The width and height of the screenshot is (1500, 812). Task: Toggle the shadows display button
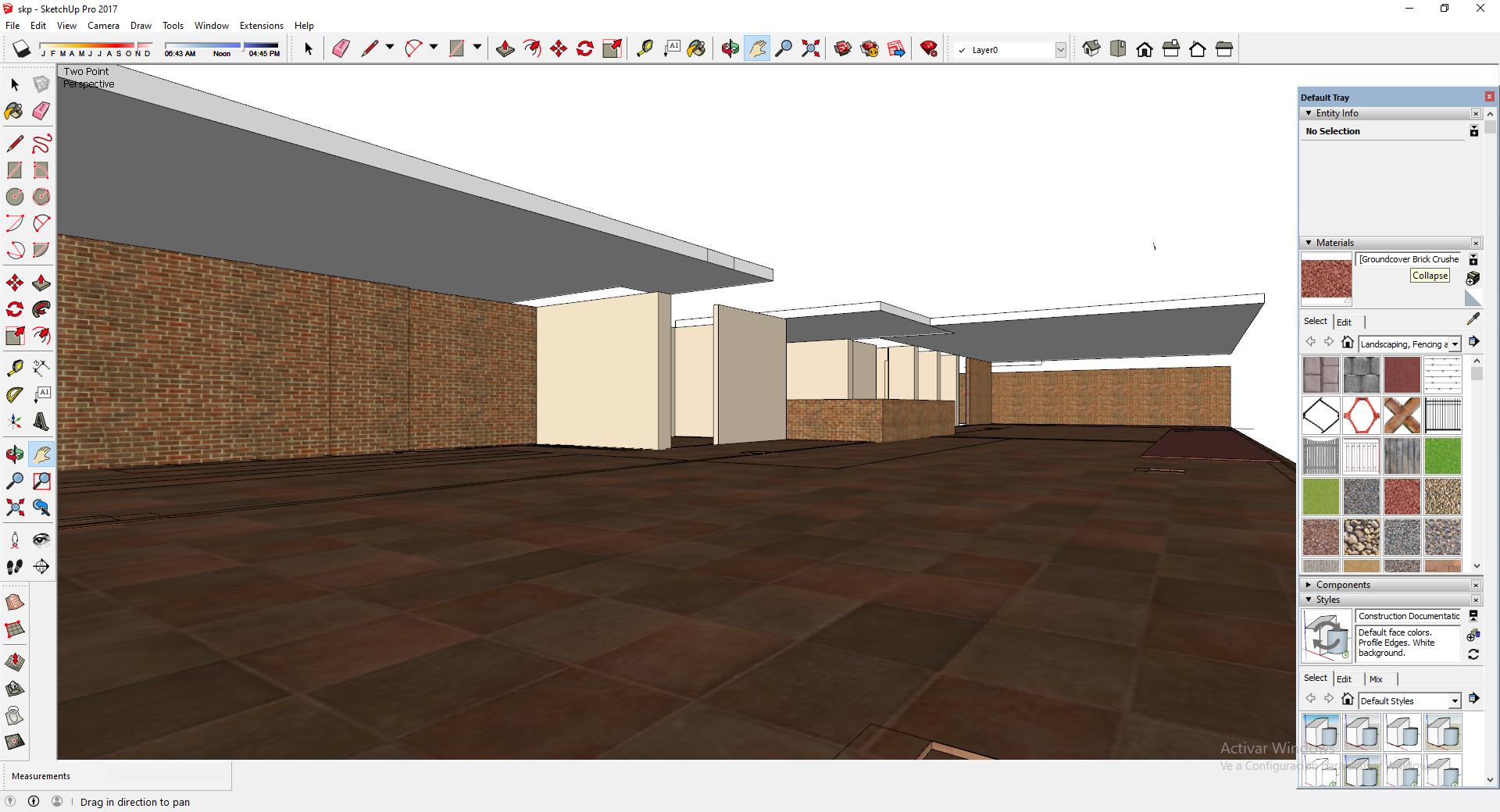22,49
